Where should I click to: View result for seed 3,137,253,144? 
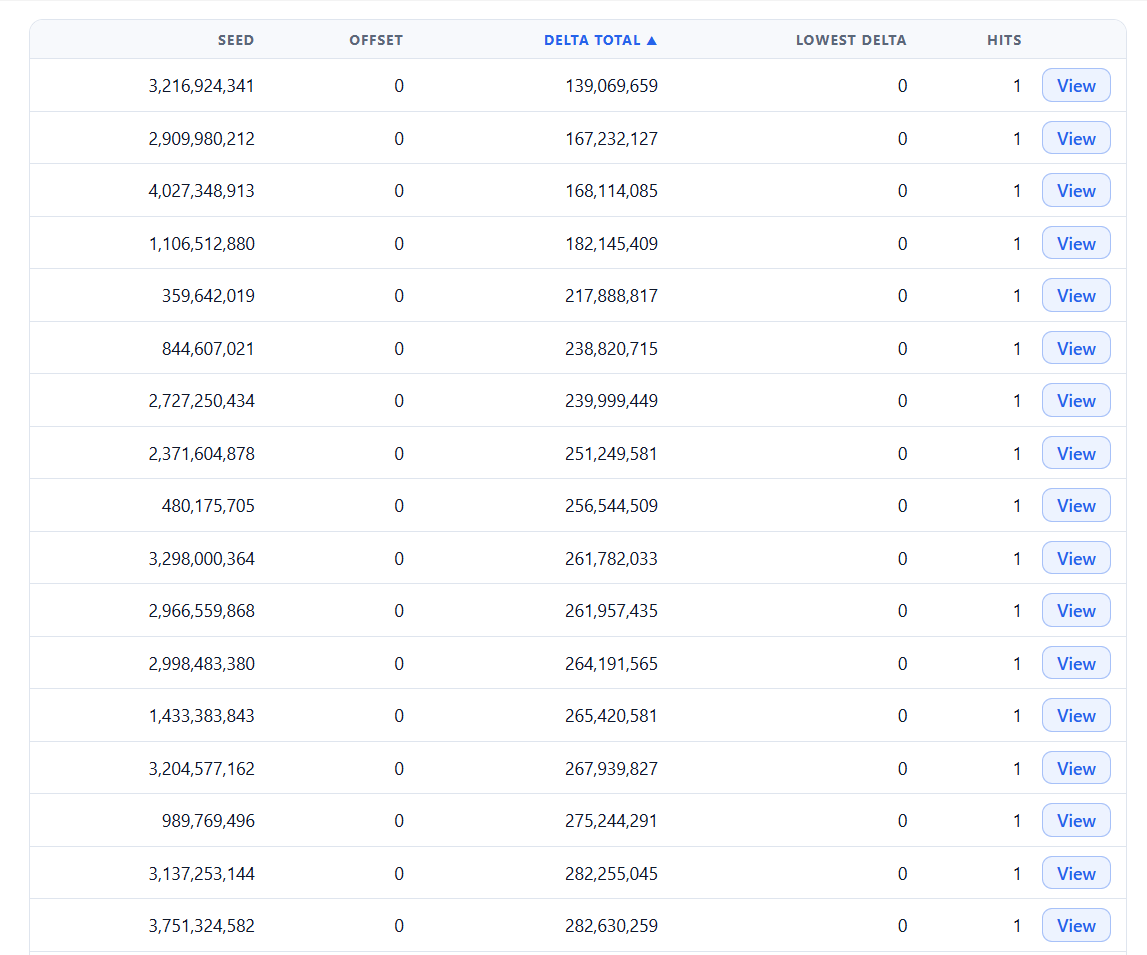click(x=1076, y=873)
